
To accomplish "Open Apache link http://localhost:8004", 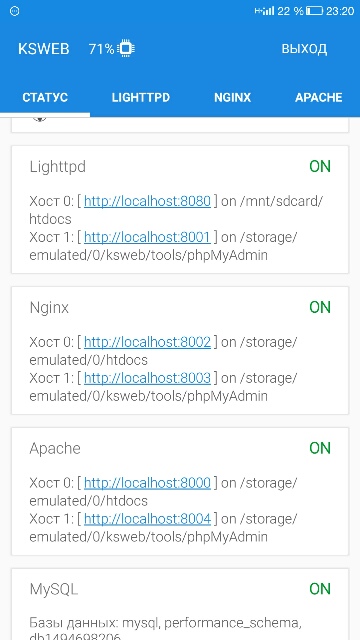I will point(147,519).
